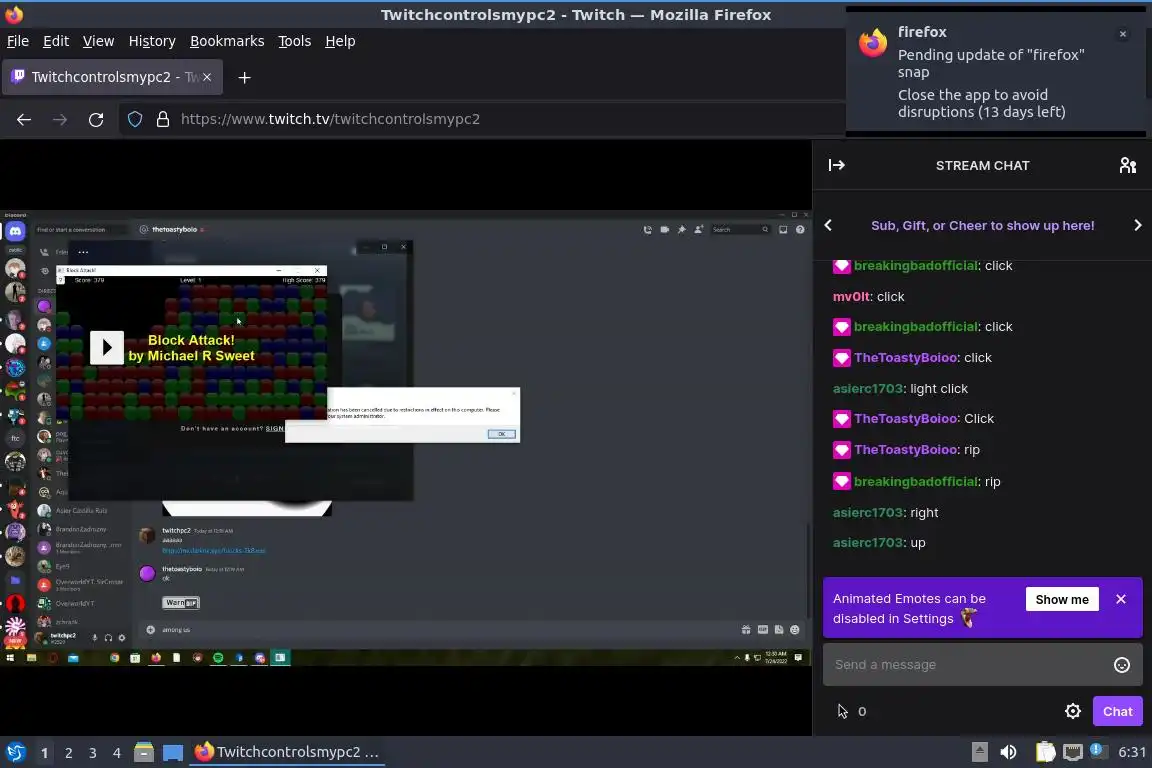
Task: Collapse the stream chat panel
Action: 837,165
